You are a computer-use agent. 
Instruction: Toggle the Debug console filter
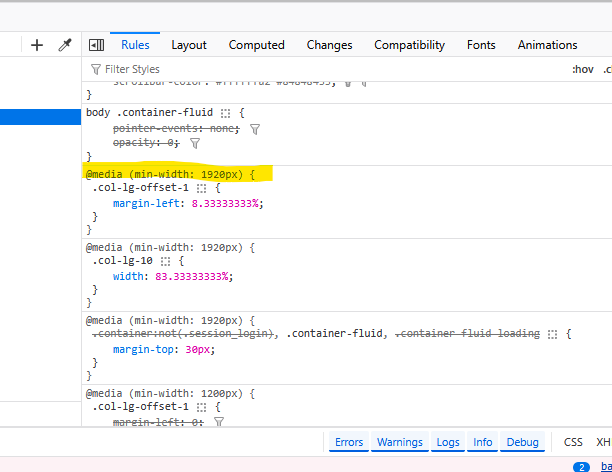click(522, 442)
